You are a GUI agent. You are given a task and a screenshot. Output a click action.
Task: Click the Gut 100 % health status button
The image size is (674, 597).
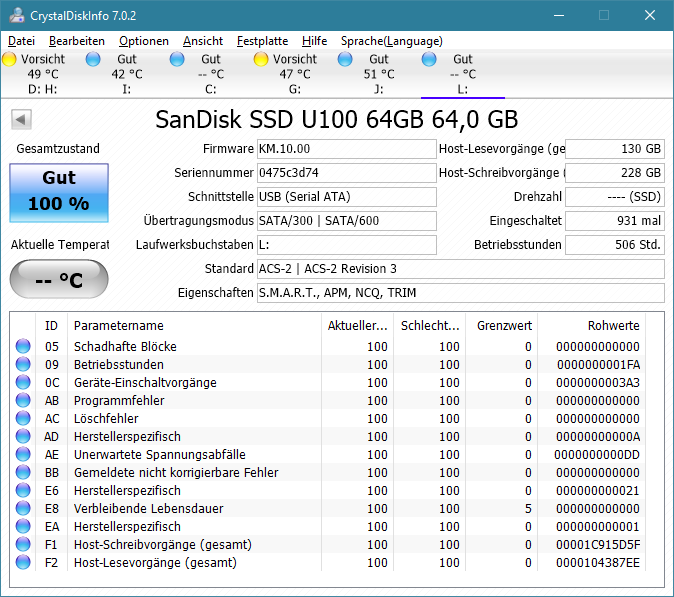coord(59,193)
